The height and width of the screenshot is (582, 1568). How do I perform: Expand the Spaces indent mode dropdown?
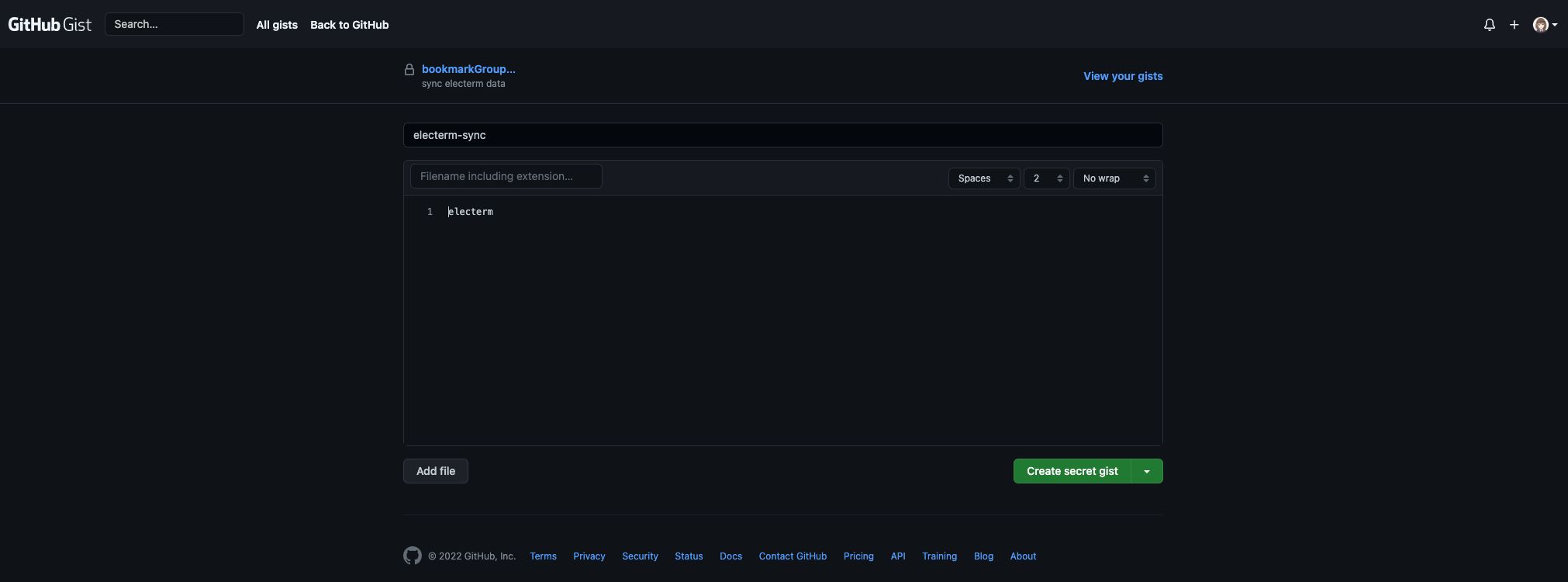click(984, 178)
